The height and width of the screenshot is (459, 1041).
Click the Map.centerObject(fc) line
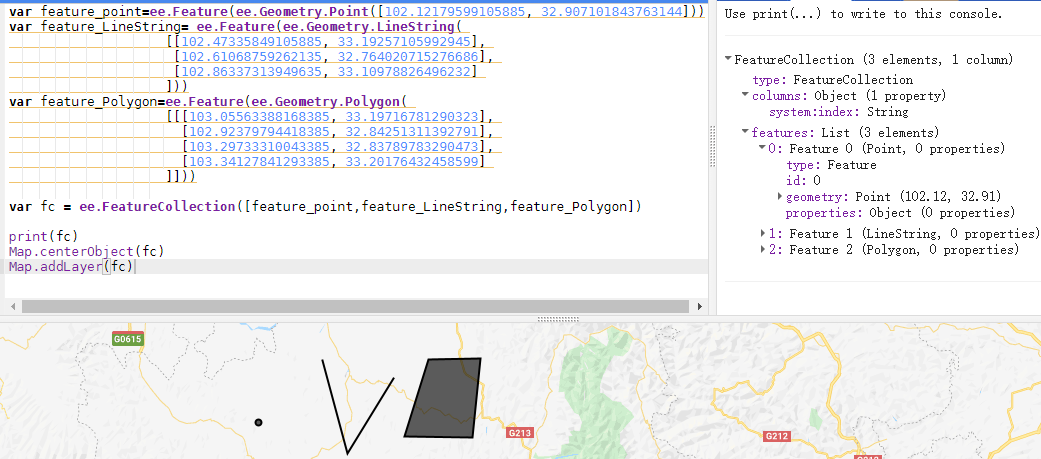coord(86,252)
